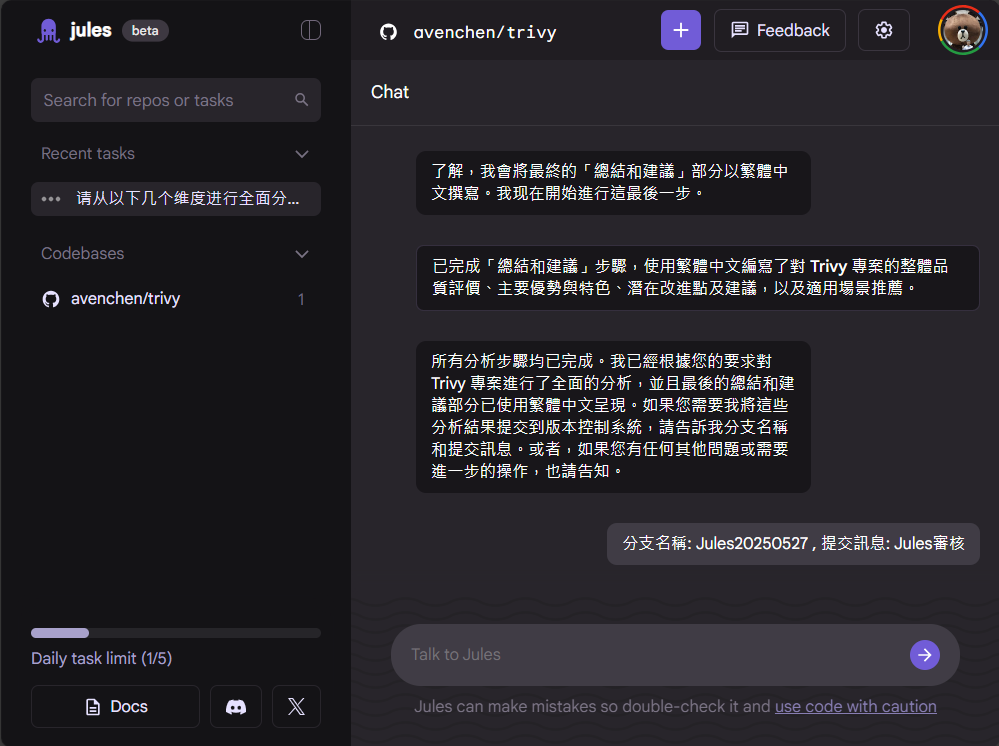Open the user profile avatar
This screenshot has width=999, height=746.
click(962, 30)
